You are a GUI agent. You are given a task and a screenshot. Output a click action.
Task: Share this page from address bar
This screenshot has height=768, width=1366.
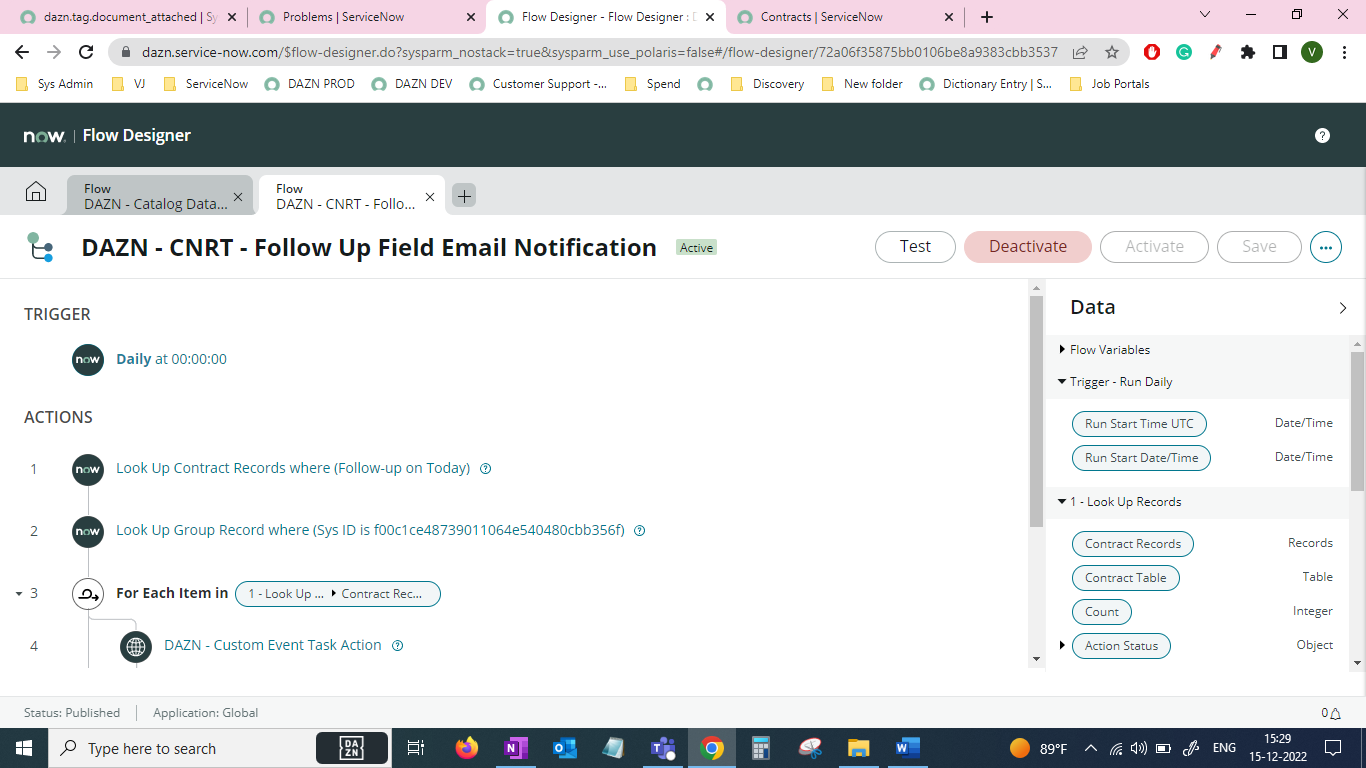[1080, 52]
